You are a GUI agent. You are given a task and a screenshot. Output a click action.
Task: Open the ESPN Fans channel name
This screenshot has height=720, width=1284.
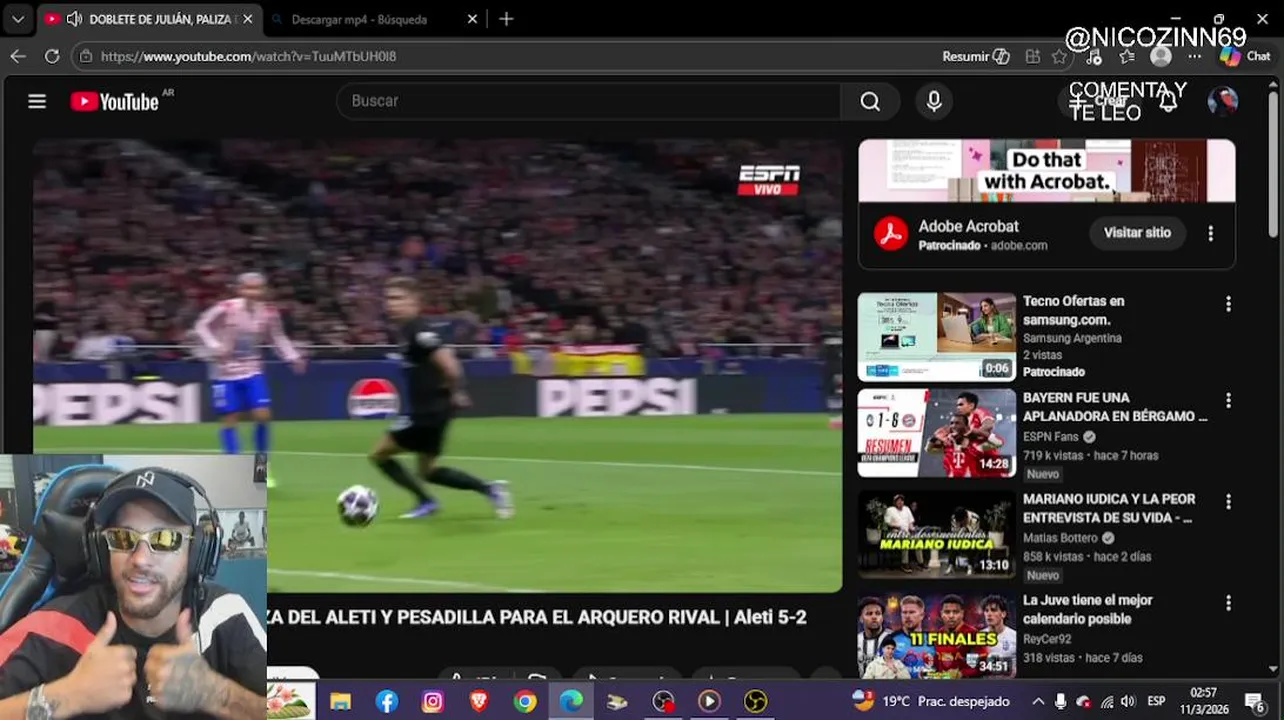pos(1051,437)
